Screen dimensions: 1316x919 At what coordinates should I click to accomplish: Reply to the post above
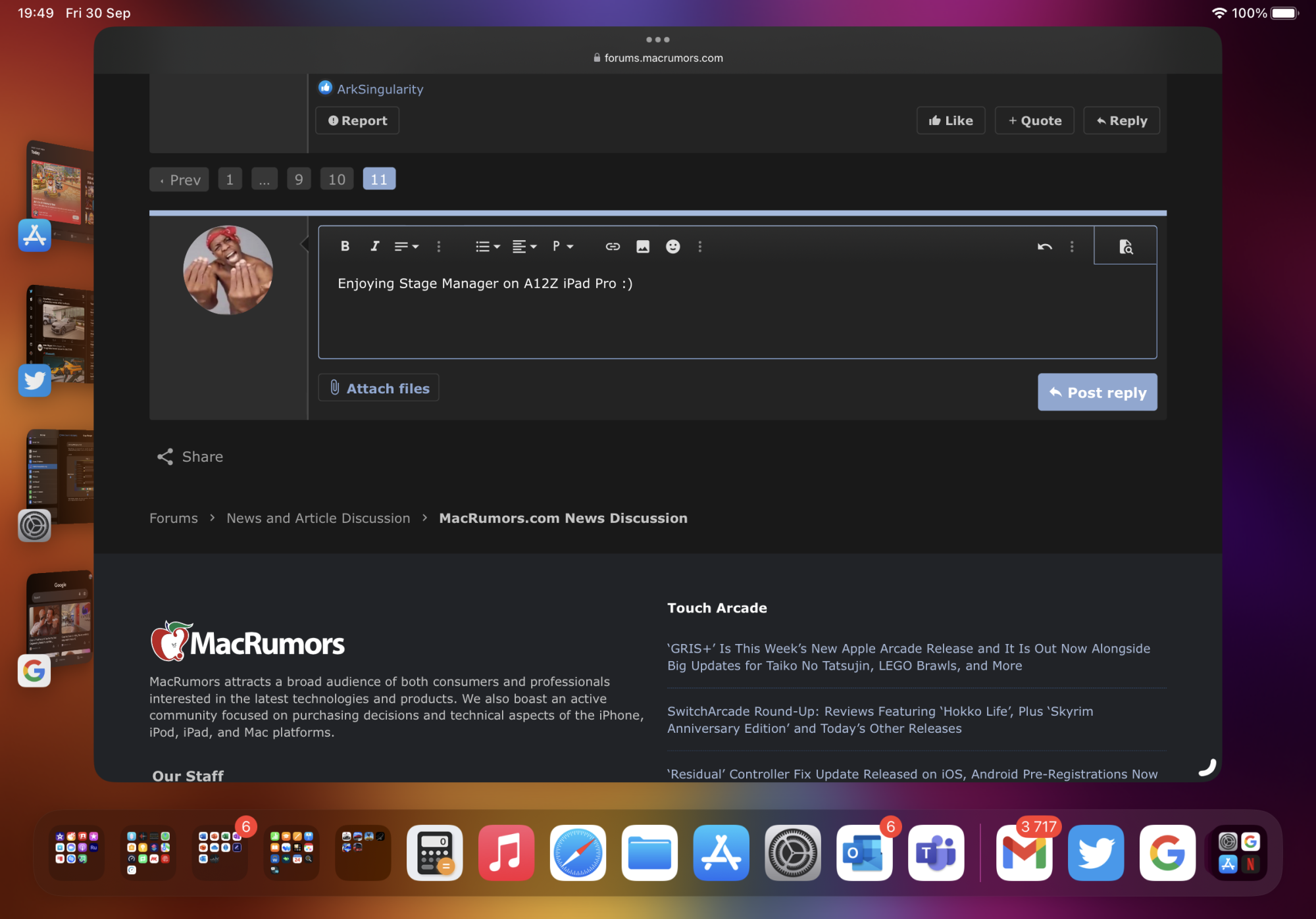click(x=1121, y=120)
